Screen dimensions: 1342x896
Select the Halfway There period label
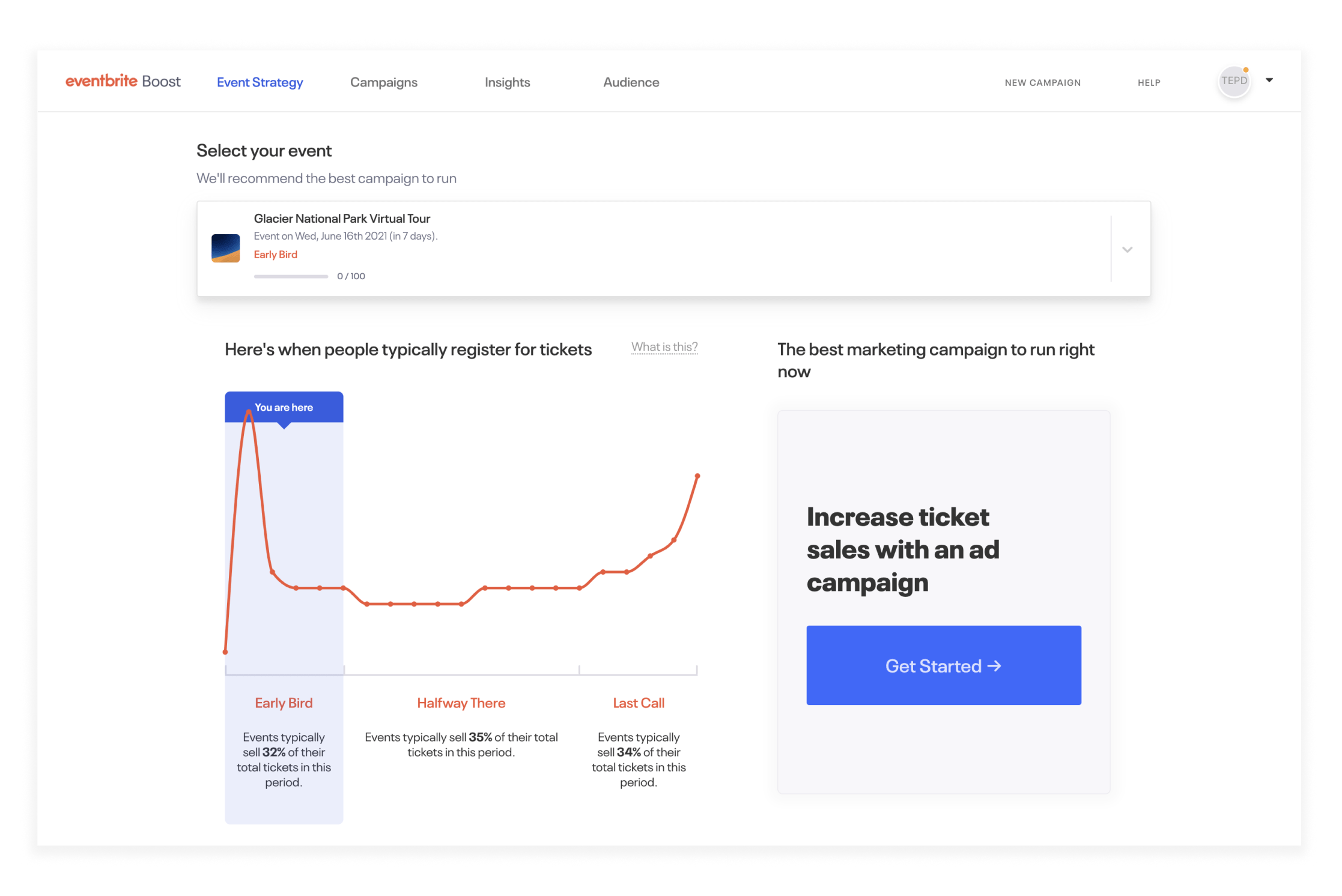[x=461, y=703]
